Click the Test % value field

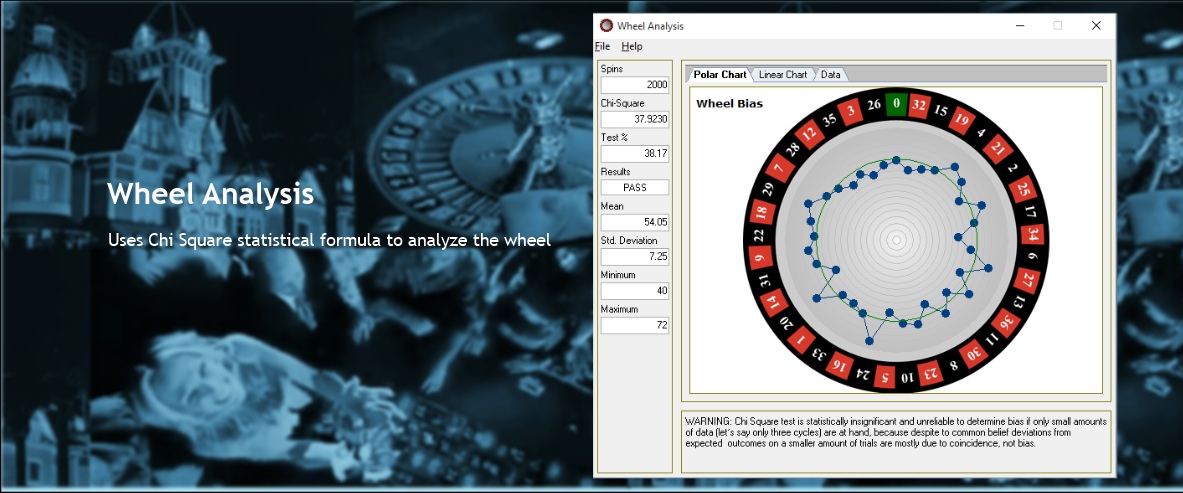pyautogui.click(x=634, y=154)
